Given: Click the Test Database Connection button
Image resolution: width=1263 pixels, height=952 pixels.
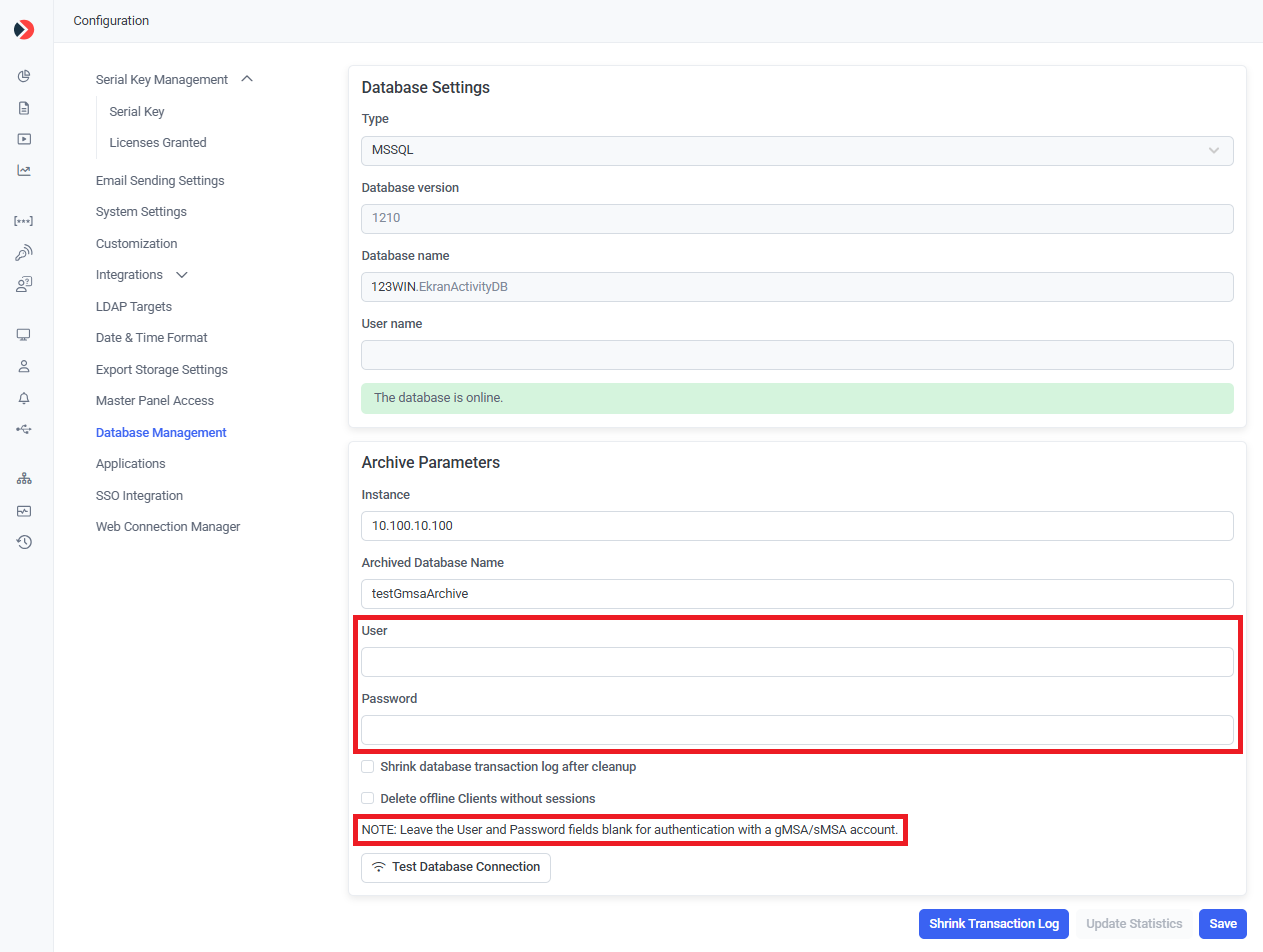Looking at the screenshot, I should click(x=456, y=867).
